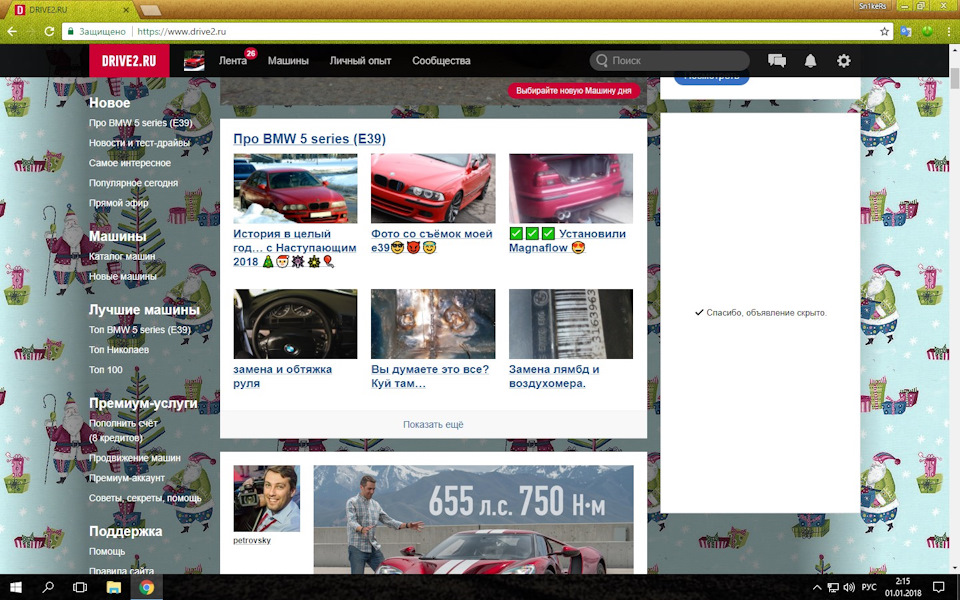
Task: Open steering wheel thumbnail
Action: pyautogui.click(x=295, y=324)
